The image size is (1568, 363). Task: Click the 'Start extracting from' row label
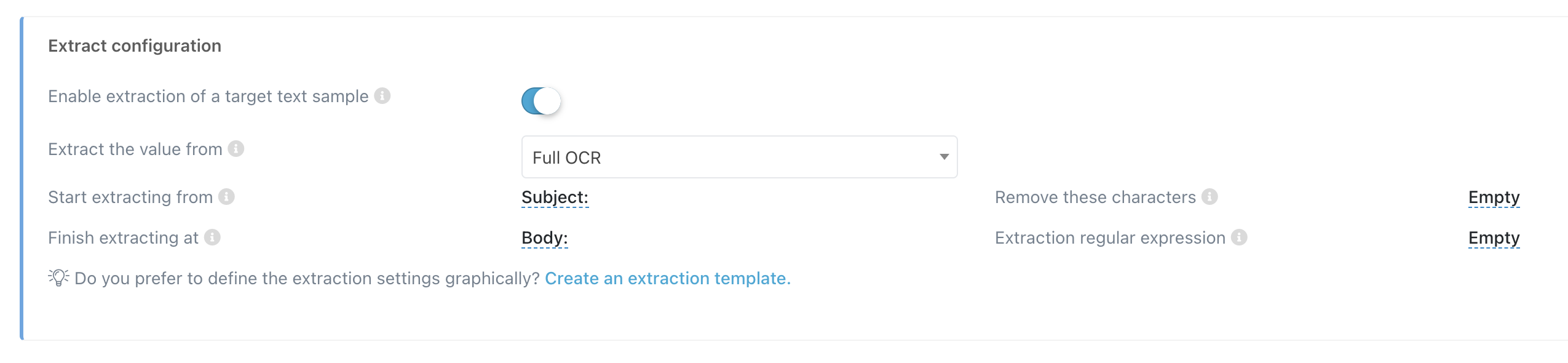tap(129, 197)
